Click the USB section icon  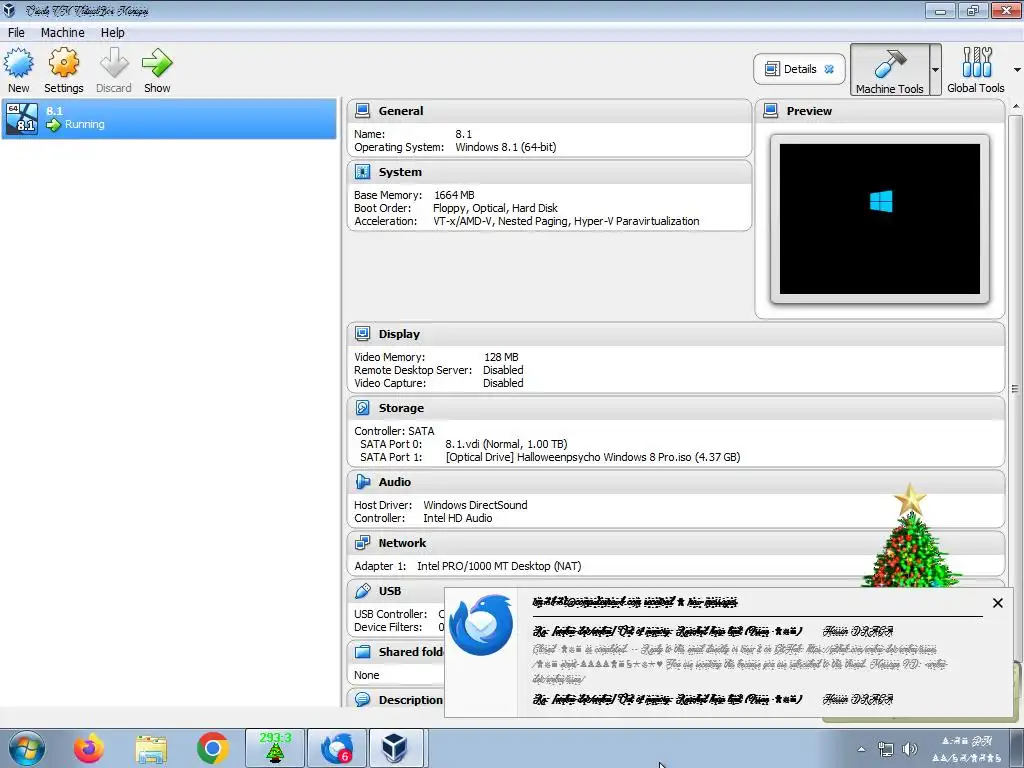[x=362, y=590]
